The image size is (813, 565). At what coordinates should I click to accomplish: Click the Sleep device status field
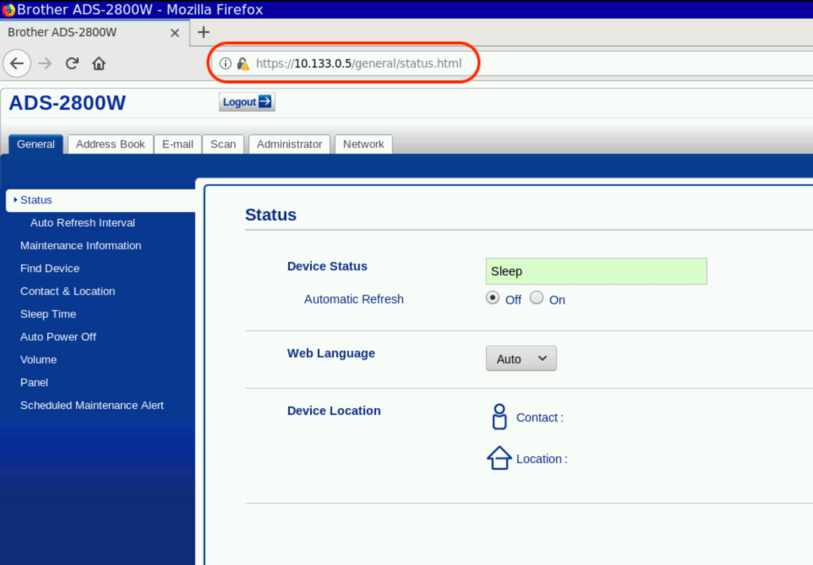click(x=596, y=271)
